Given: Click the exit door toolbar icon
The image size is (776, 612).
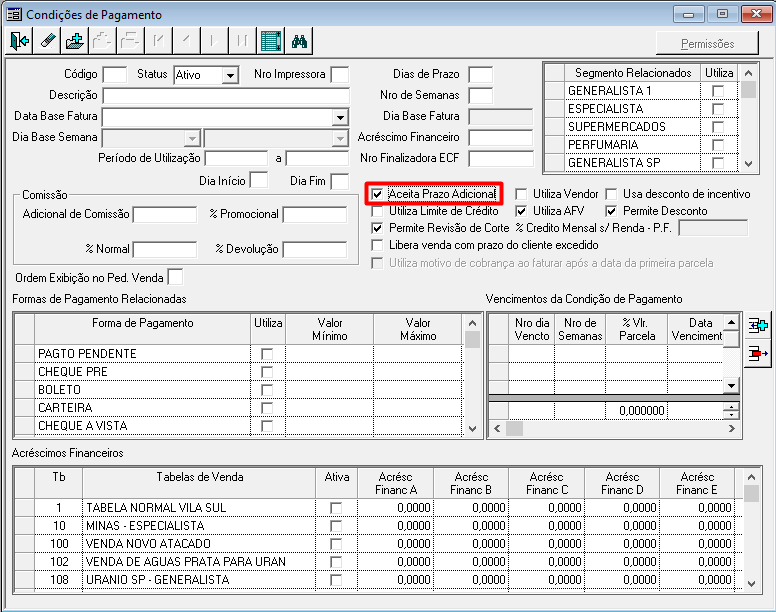Looking at the screenshot, I should click(19, 41).
